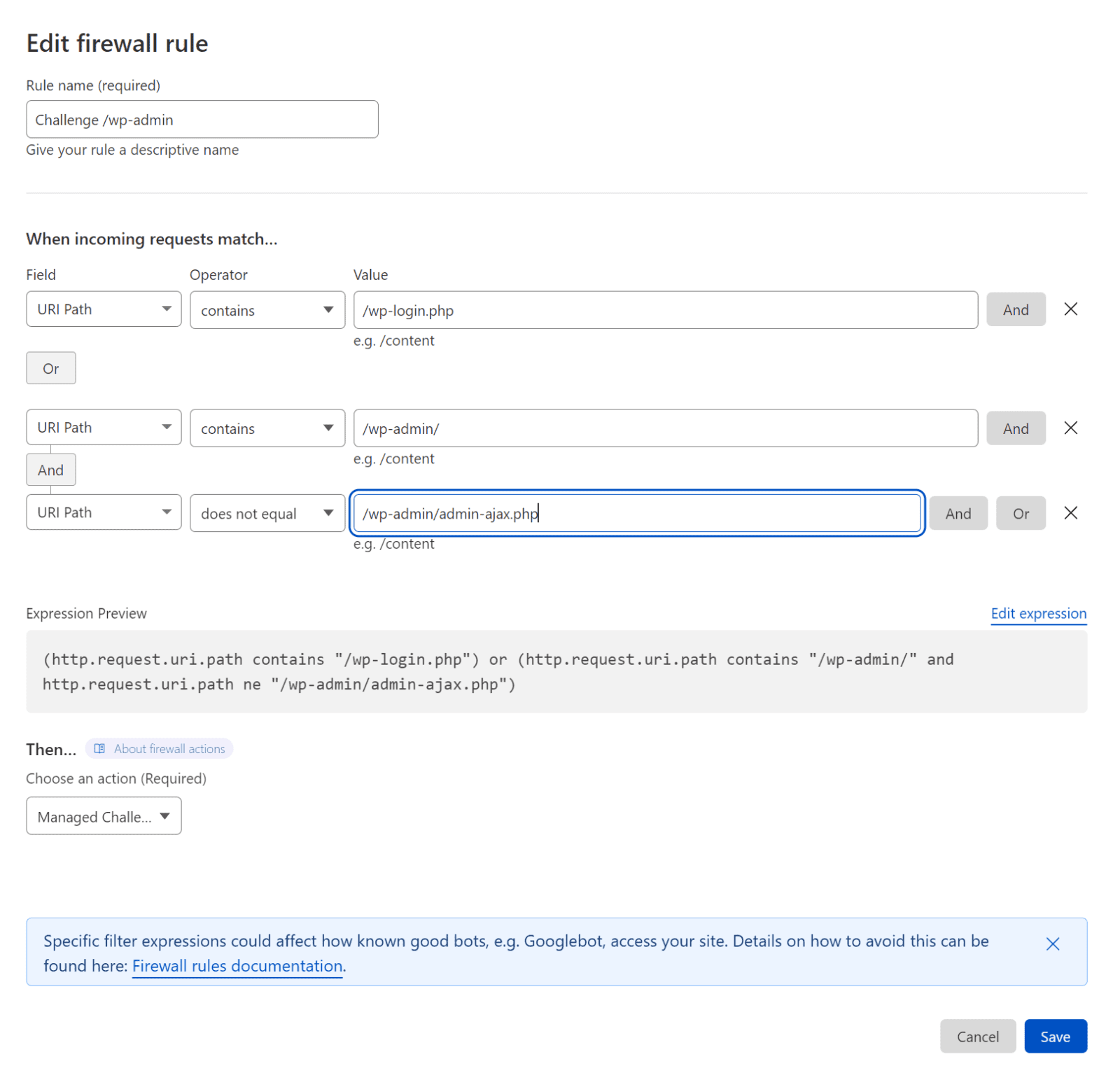Open the first URI Path field dropdown
Image resolution: width=1120 pixels, height=1080 pixels.
[x=104, y=309]
